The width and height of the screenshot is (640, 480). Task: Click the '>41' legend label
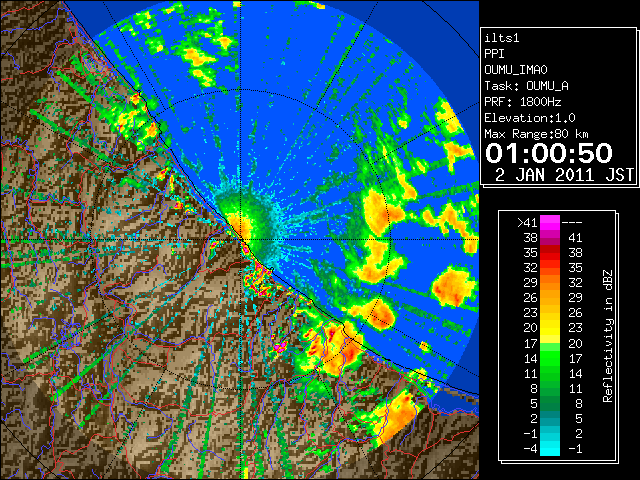[x=527, y=223]
